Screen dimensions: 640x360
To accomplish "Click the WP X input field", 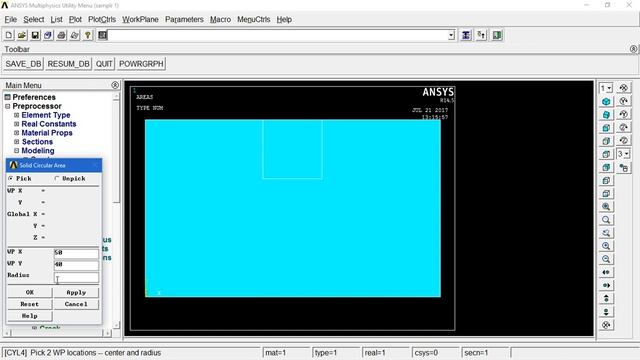I will pyautogui.click(x=76, y=253).
